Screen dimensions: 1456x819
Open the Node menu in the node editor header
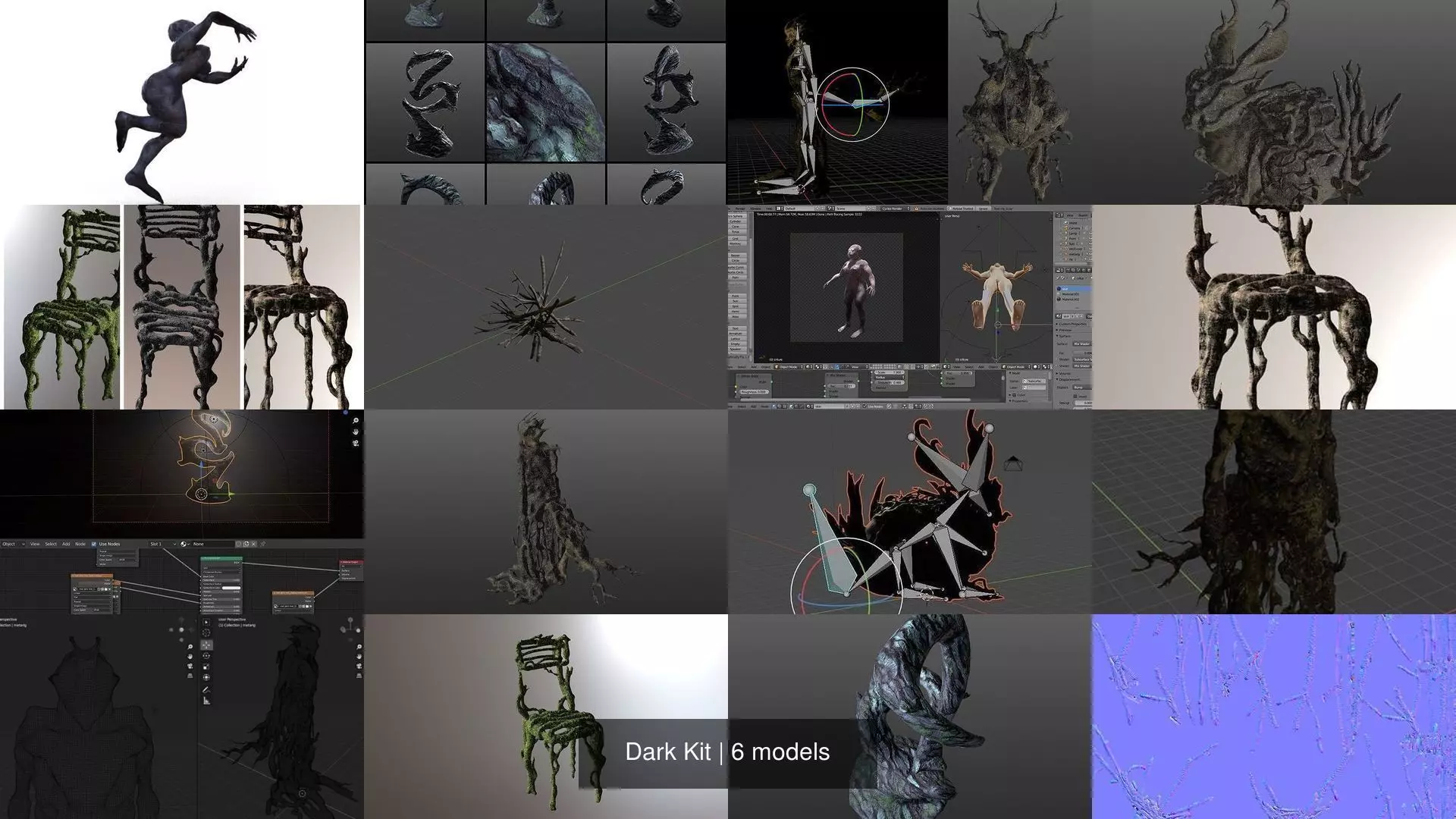(80, 544)
